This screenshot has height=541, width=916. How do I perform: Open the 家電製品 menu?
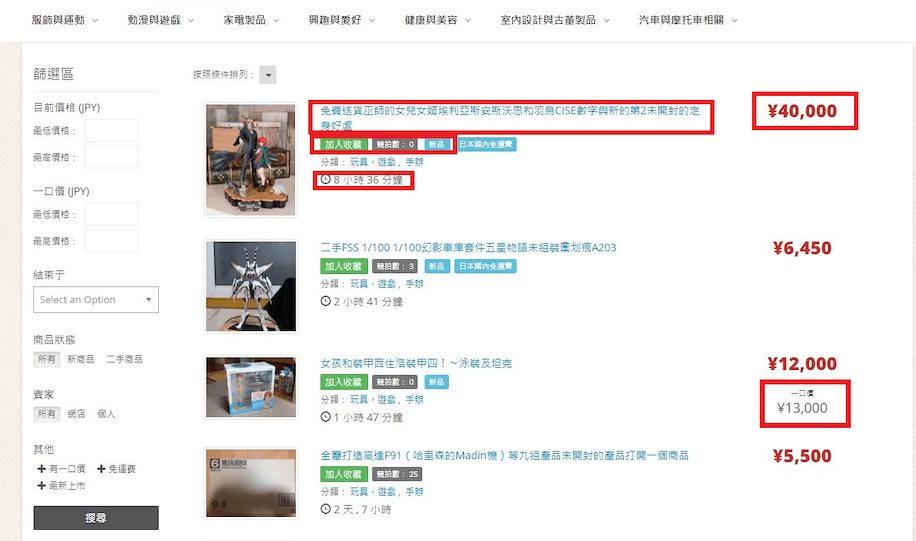[x=251, y=20]
